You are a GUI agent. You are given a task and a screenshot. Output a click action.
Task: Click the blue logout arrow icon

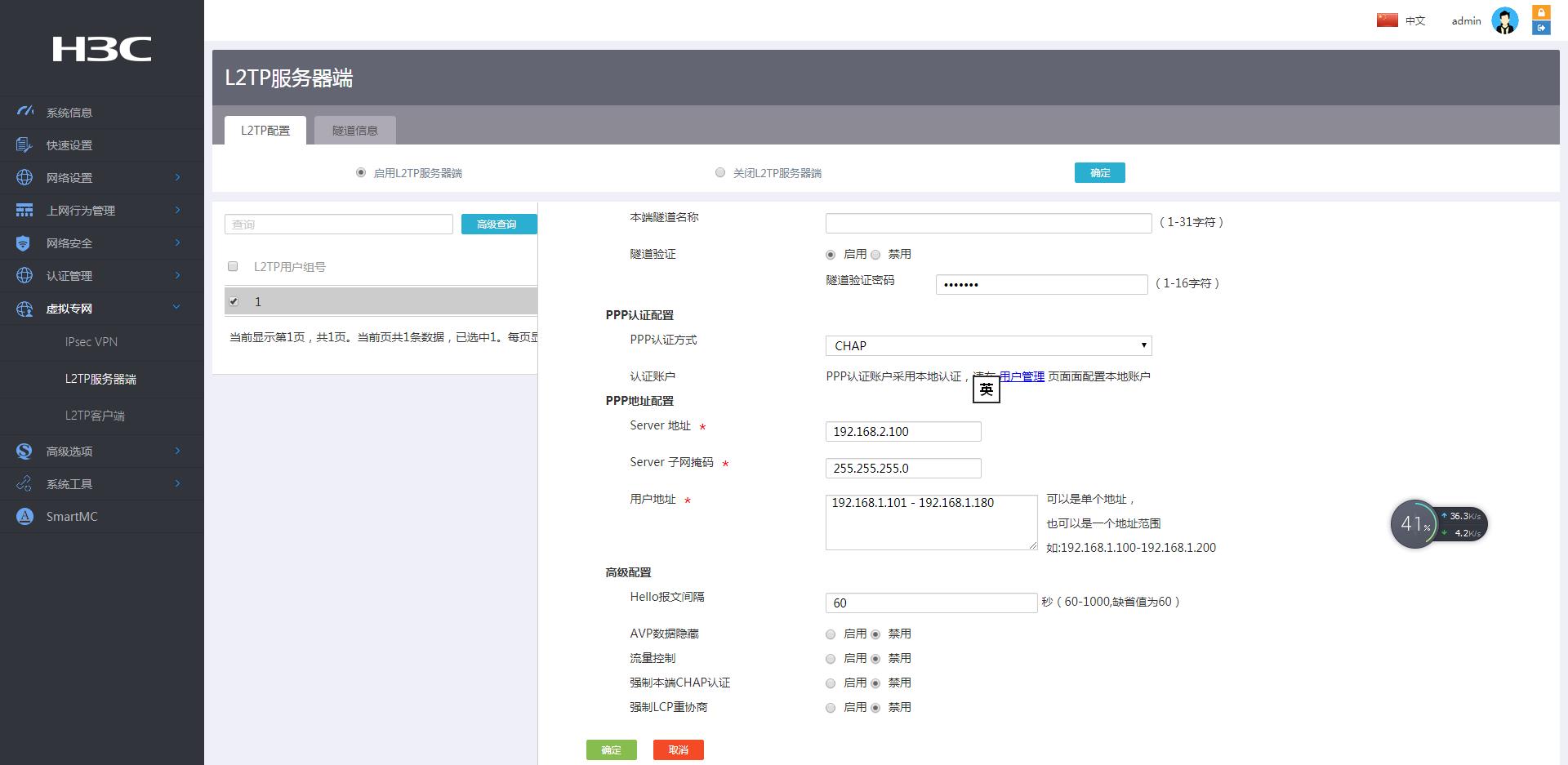(1541, 29)
